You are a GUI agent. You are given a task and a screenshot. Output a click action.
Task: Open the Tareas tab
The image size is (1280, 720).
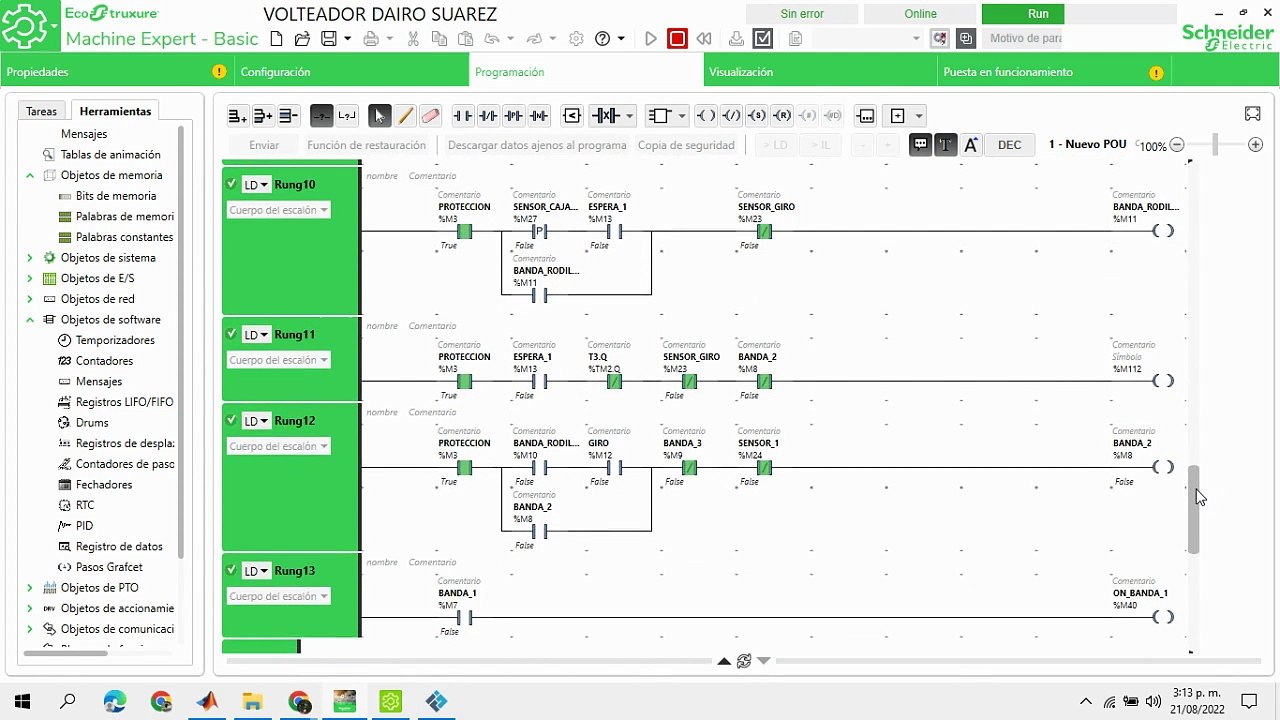click(x=42, y=111)
